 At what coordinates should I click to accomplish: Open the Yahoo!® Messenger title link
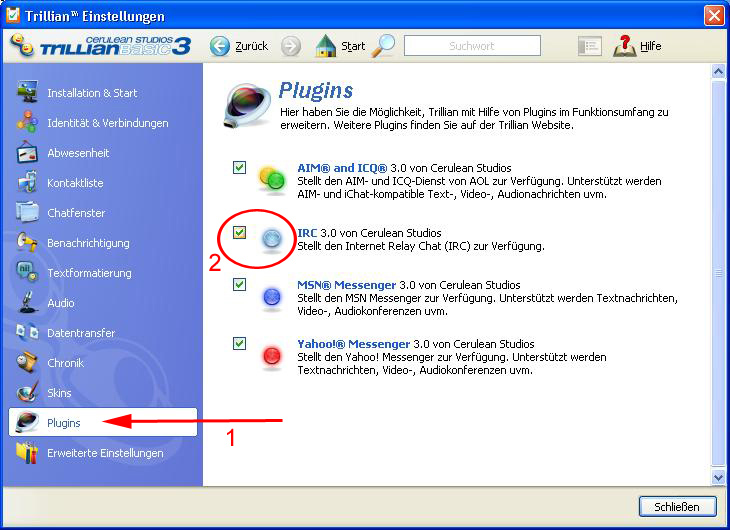(353, 344)
